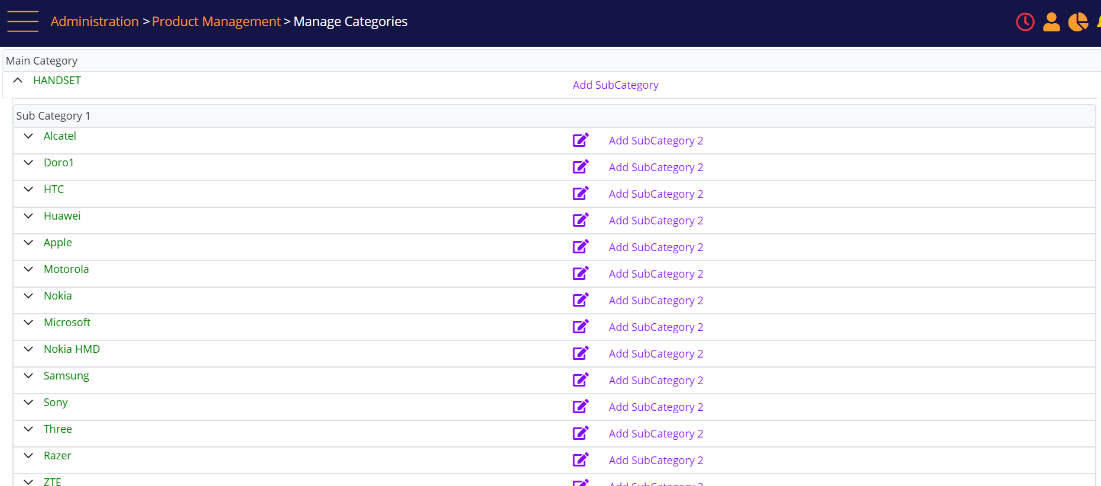Expand the Sony row
The height and width of the screenshot is (486, 1101).
(x=28, y=403)
